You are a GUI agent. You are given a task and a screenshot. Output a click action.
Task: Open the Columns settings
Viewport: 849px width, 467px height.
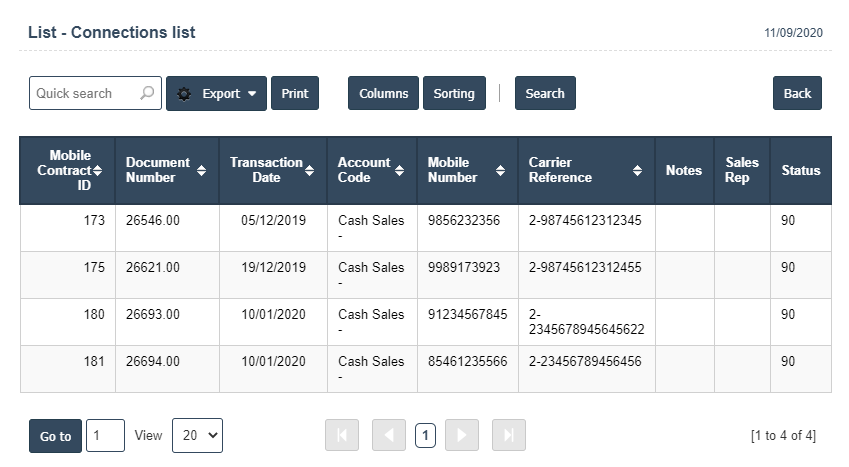[x=383, y=93]
